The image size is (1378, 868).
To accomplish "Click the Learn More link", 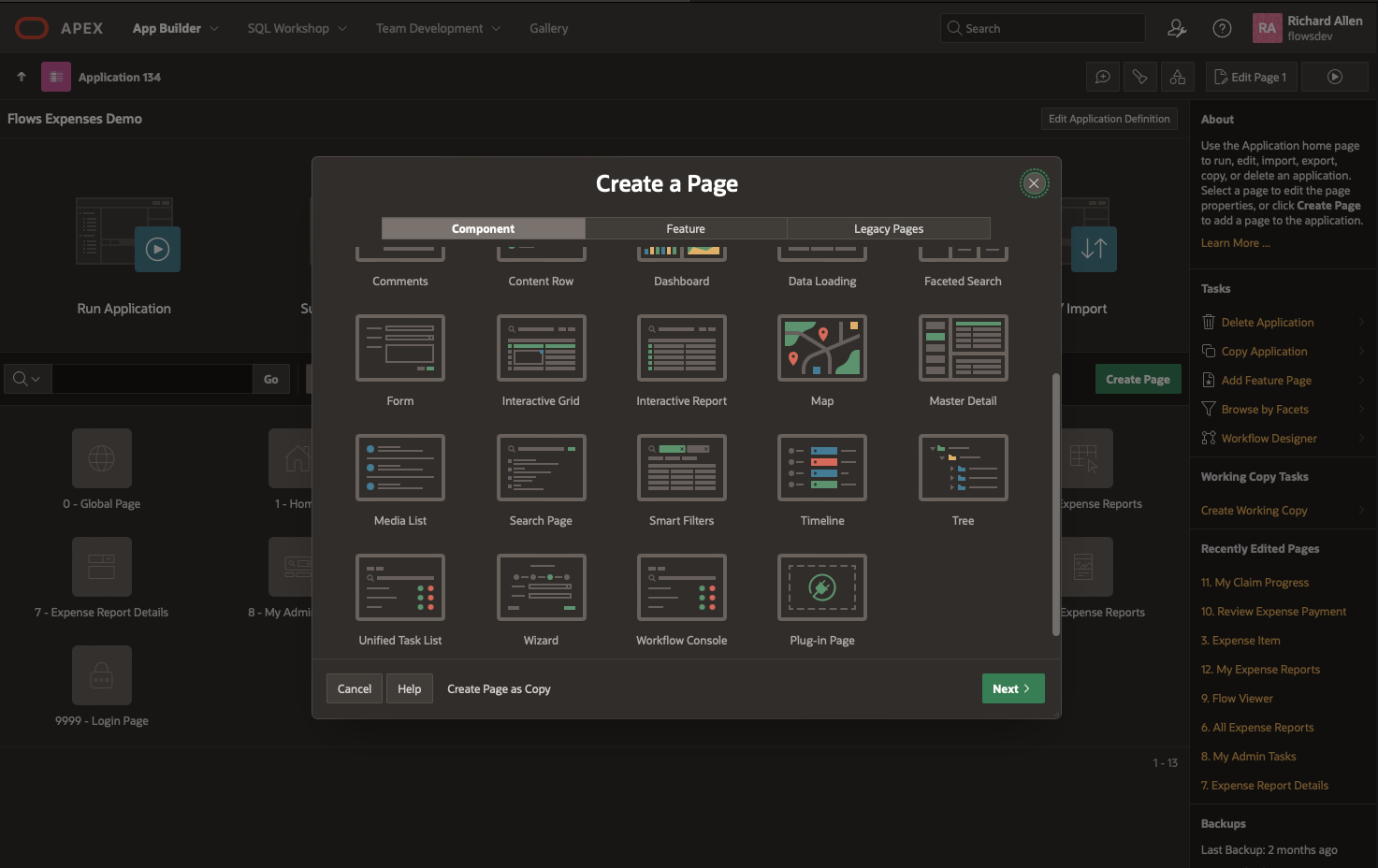I will point(1235,243).
